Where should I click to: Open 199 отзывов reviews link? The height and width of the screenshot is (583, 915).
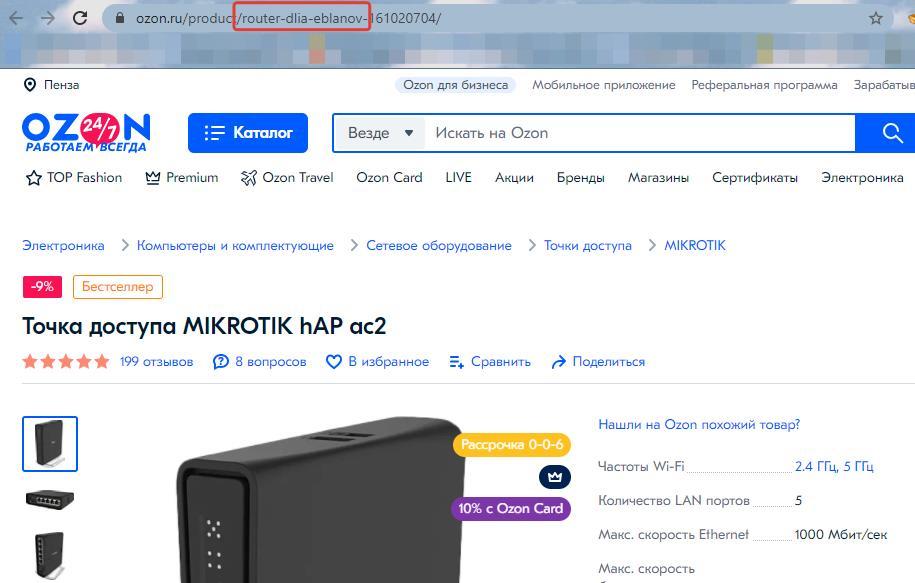[x=156, y=362]
